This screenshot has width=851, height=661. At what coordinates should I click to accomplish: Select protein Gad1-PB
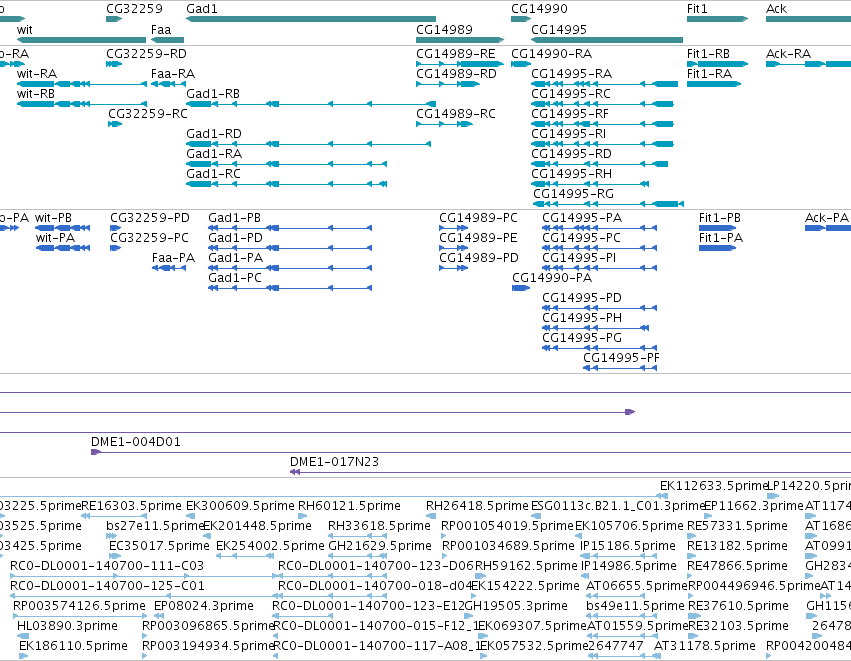[x=290, y=228]
